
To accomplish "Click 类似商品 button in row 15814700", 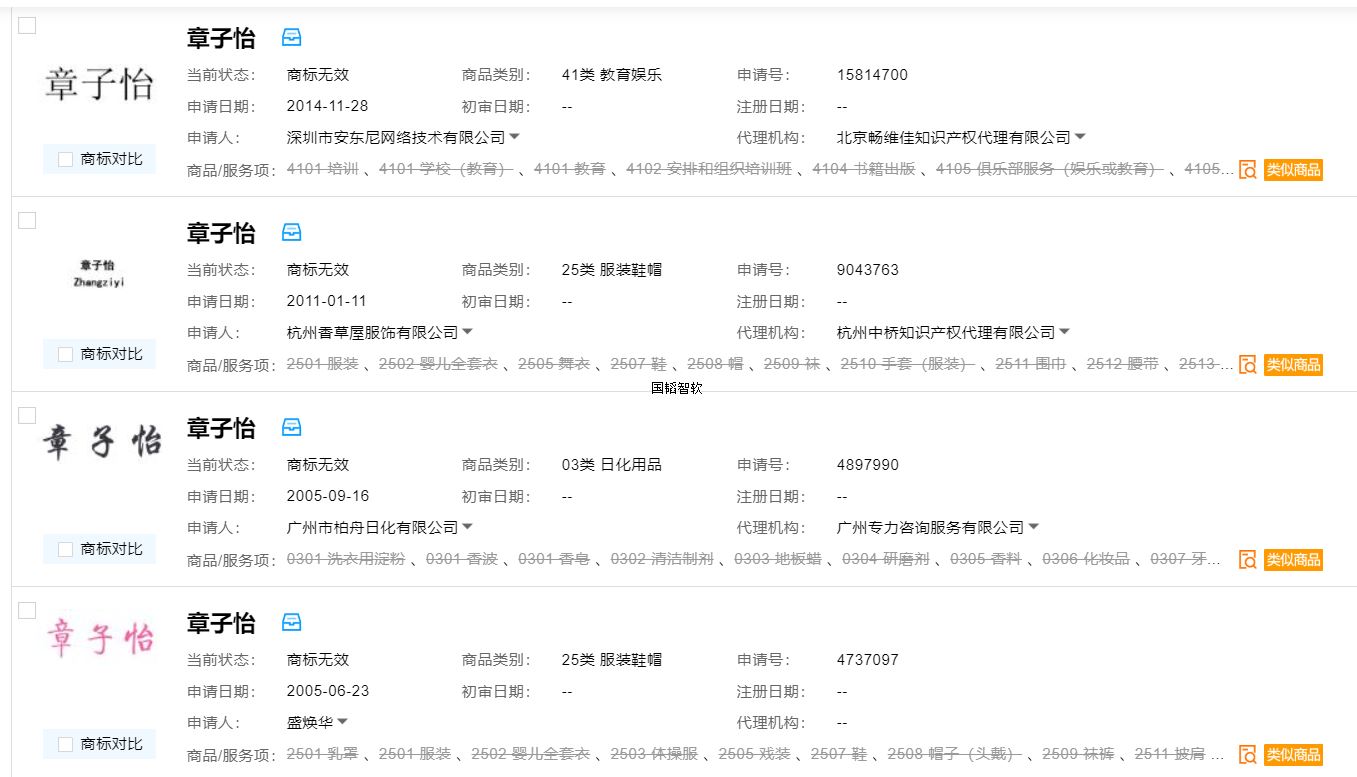I will click(1293, 170).
